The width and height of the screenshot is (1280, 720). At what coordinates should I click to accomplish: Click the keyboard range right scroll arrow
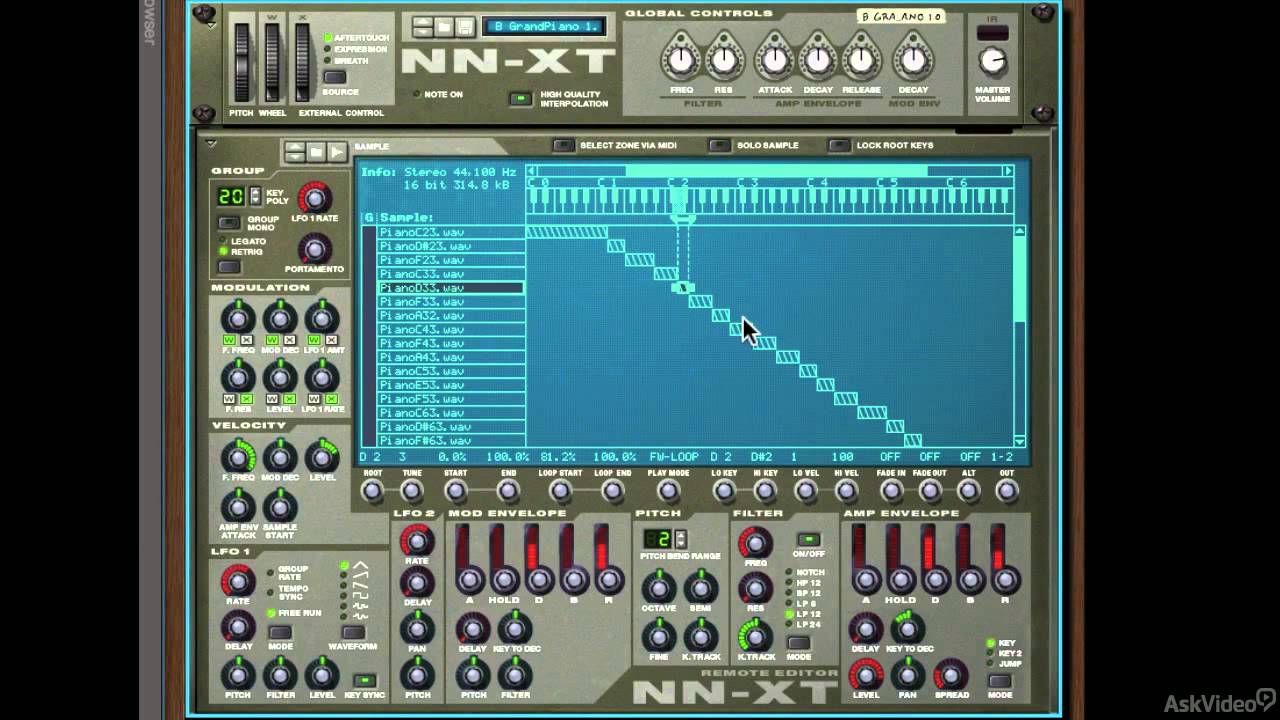tap(1008, 171)
